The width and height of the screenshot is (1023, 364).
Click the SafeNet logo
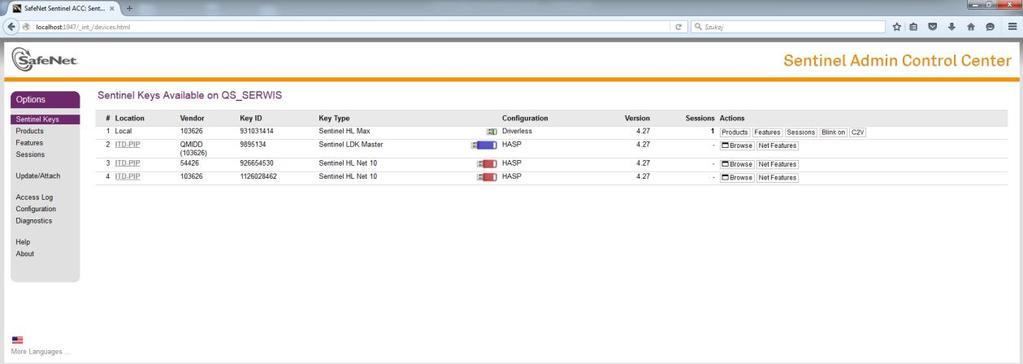tap(44, 59)
